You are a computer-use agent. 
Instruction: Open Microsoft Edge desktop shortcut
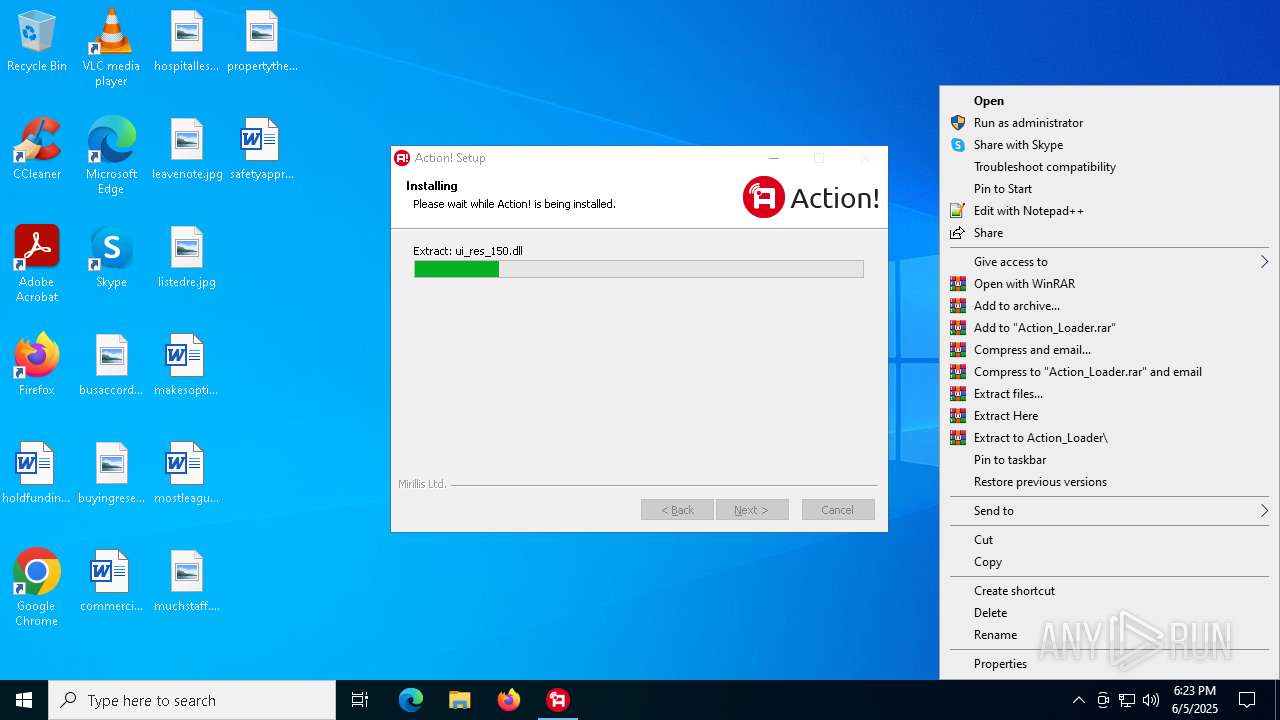tap(111, 156)
